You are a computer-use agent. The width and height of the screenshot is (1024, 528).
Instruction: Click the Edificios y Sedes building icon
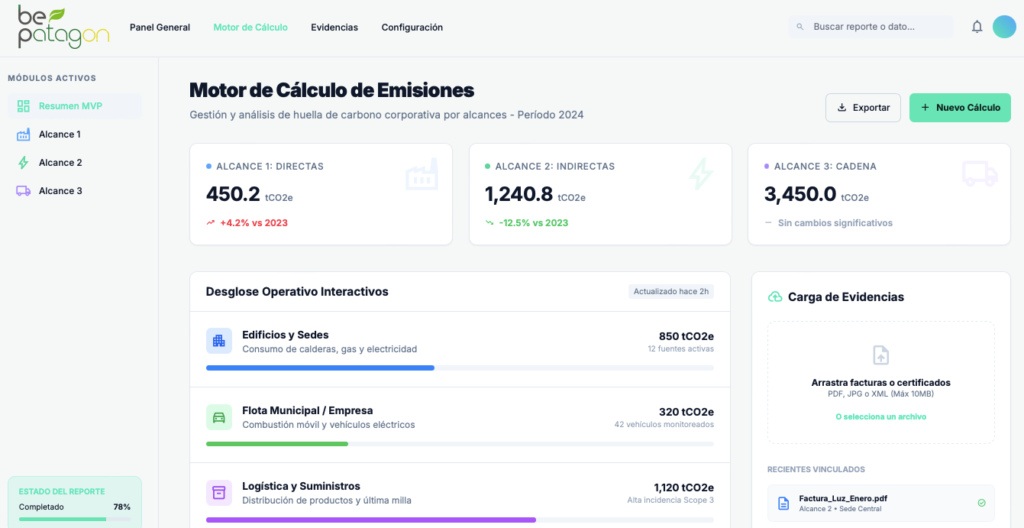coord(219,341)
